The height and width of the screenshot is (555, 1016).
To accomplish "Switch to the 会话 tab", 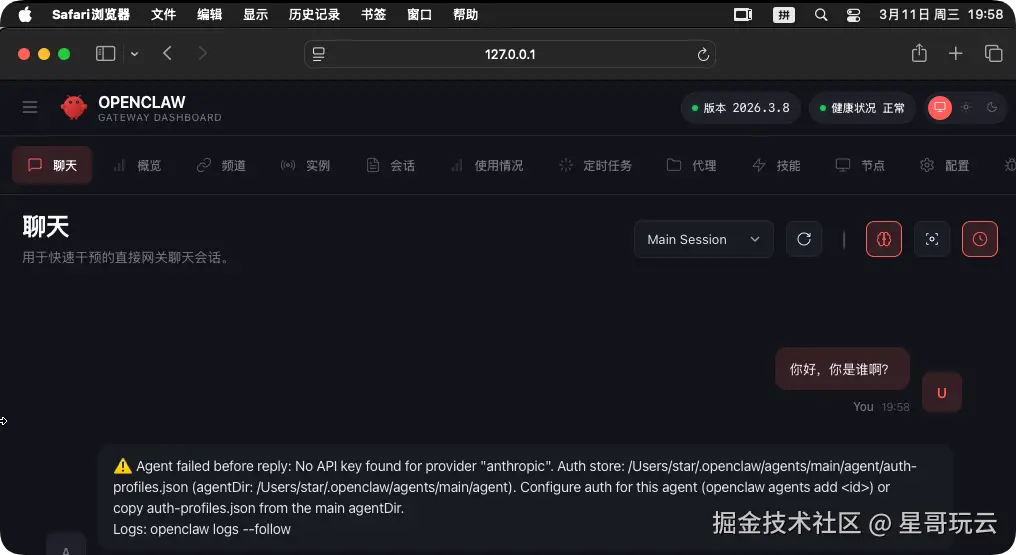I will 390,165.
